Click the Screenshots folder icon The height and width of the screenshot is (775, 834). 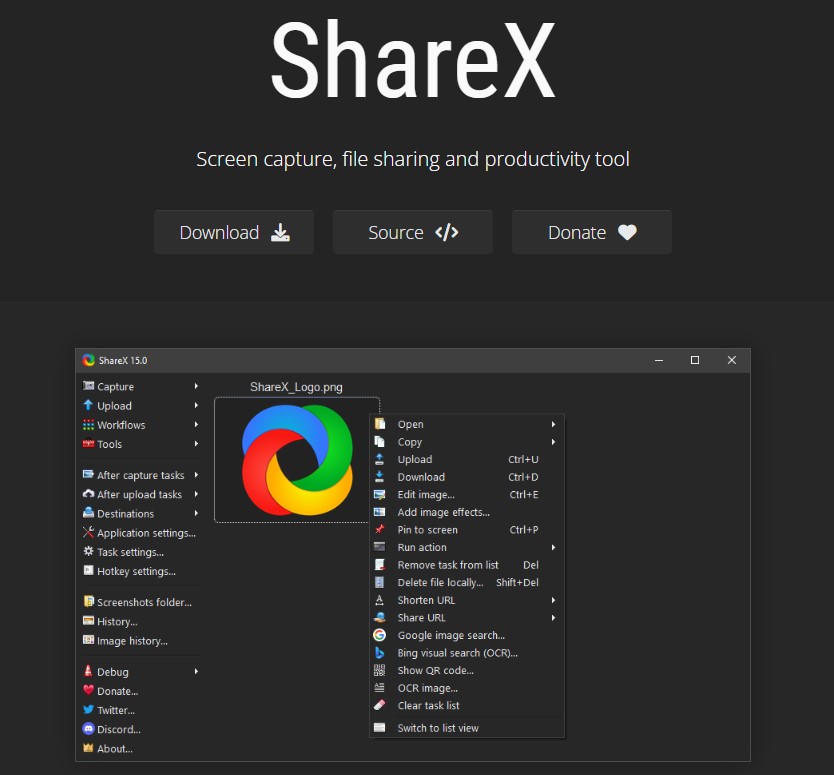click(88, 601)
